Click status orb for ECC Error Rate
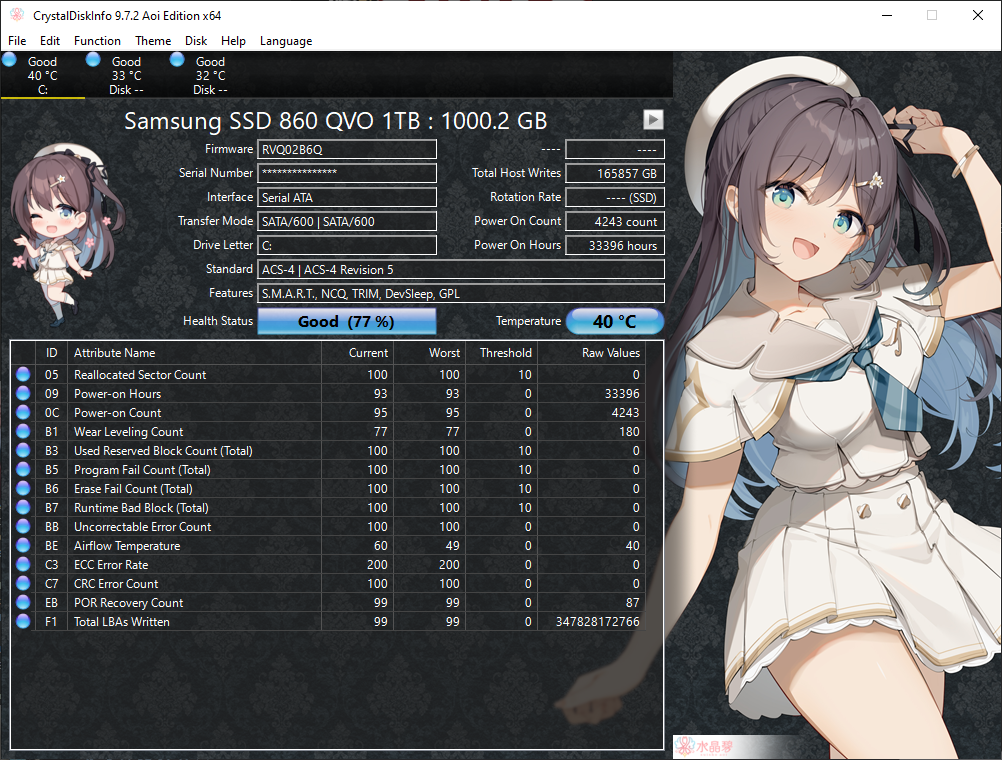This screenshot has height=760, width=1002. click(x=23, y=564)
